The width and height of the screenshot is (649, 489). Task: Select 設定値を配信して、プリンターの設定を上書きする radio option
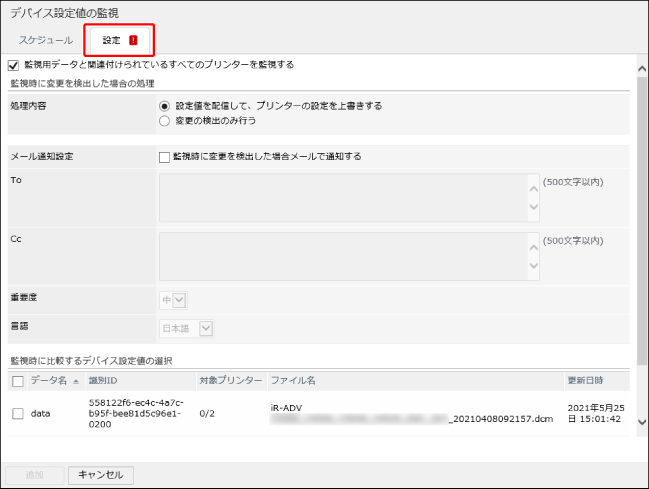pos(165,105)
